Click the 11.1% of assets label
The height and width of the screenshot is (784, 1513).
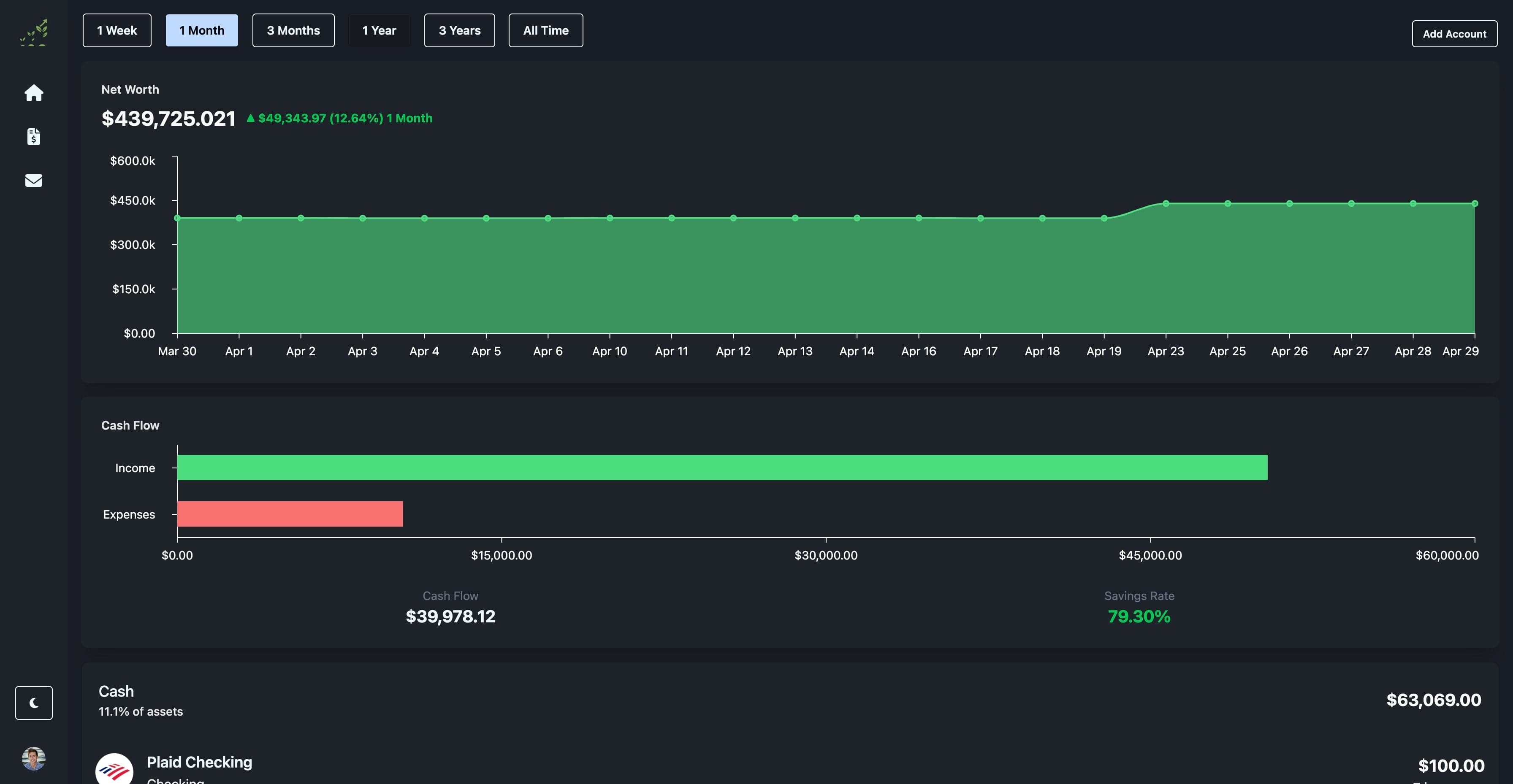pos(141,711)
